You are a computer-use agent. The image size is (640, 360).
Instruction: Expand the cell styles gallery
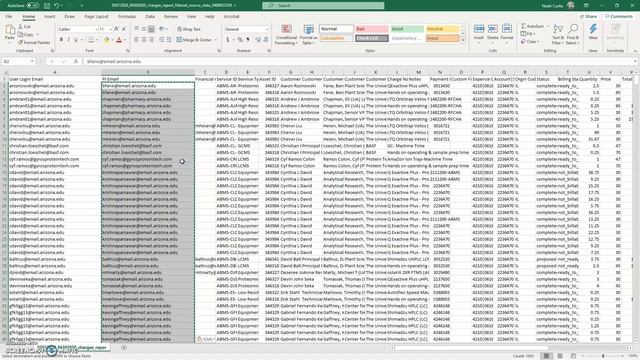pos(463,40)
